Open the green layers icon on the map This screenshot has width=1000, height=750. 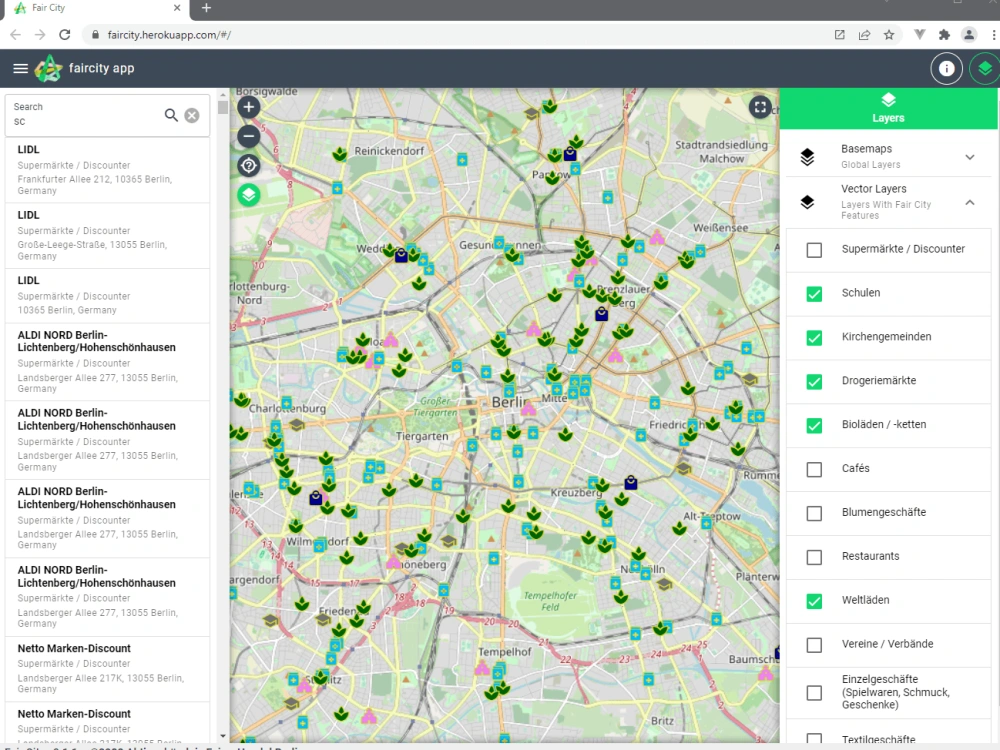pos(248,194)
